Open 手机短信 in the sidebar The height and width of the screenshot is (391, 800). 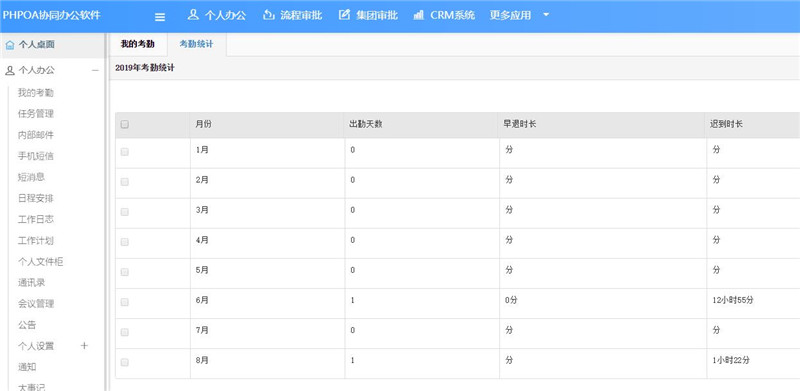[x=36, y=156]
